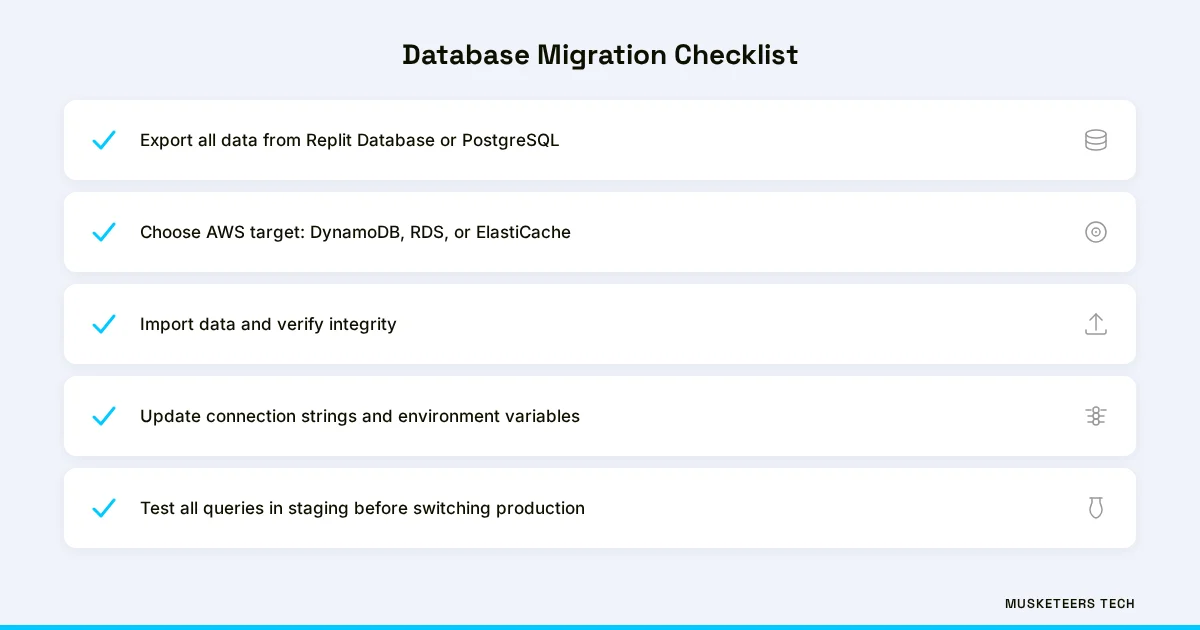Click the Database Migration Checklist title
Screen dimensions: 1200x630
pos(600,55)
